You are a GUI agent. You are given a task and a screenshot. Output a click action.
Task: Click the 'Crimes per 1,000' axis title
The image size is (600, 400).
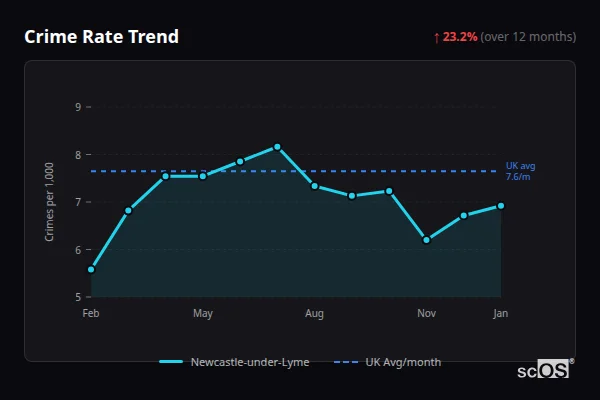tap(49, 202)
